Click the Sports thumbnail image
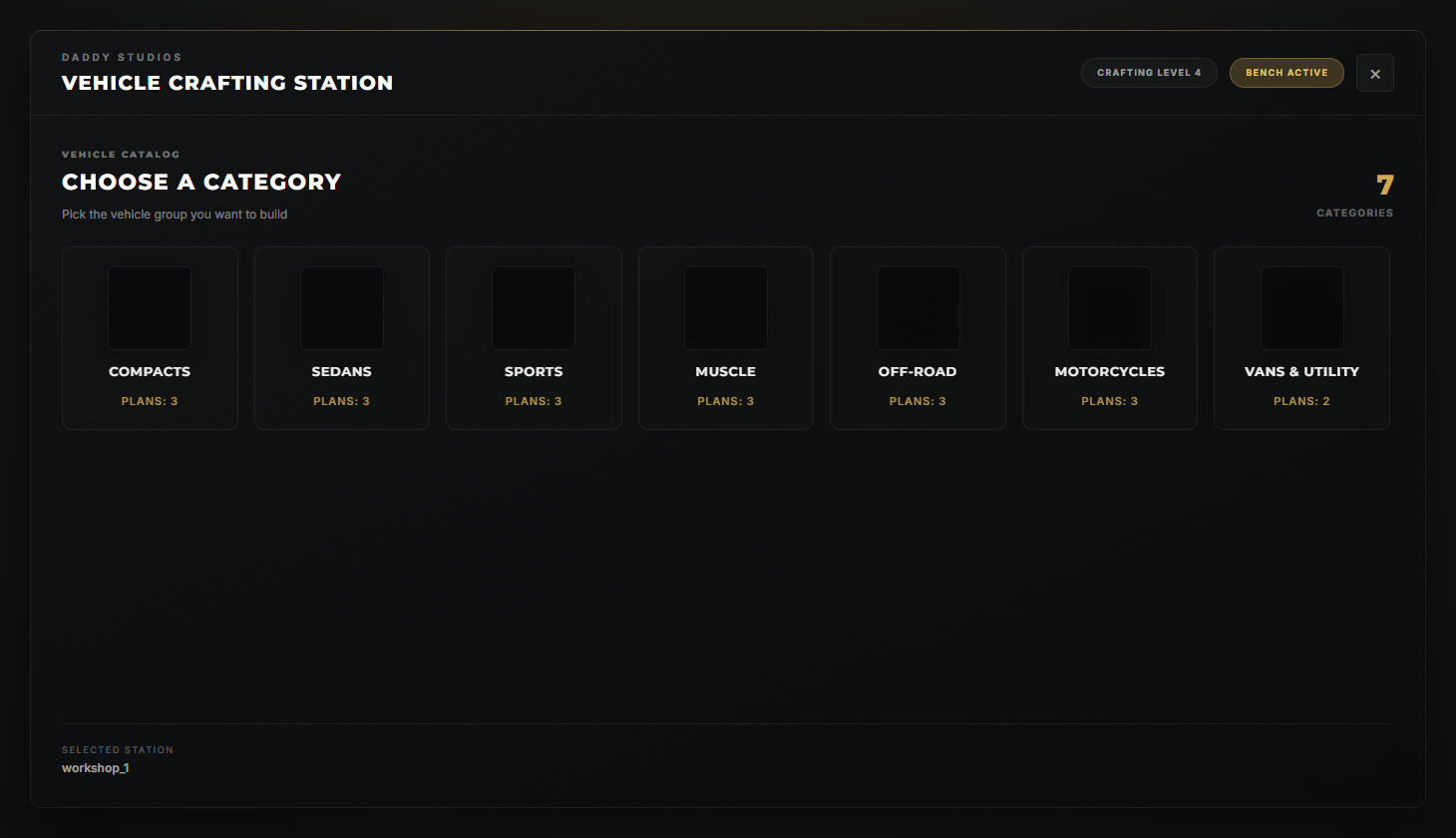This screenshot has width=1456, height=838. click(x=534, y=308)
